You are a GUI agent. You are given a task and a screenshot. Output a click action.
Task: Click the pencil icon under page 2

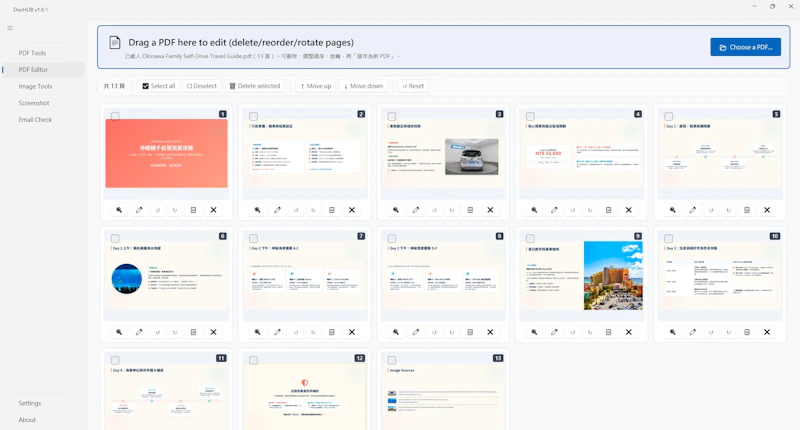point(278,210)
